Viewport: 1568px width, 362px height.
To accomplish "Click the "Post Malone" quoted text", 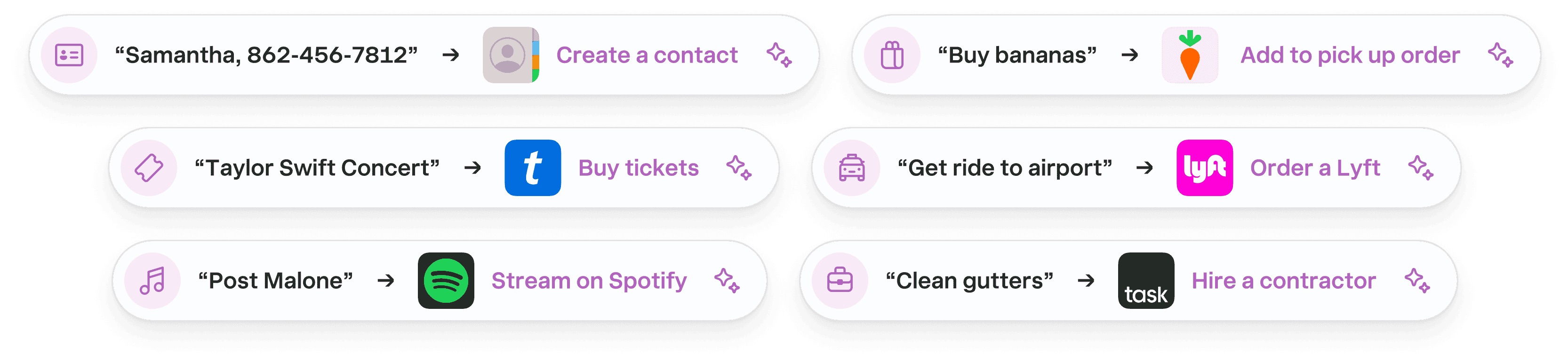I will click(x=275, y=281).
